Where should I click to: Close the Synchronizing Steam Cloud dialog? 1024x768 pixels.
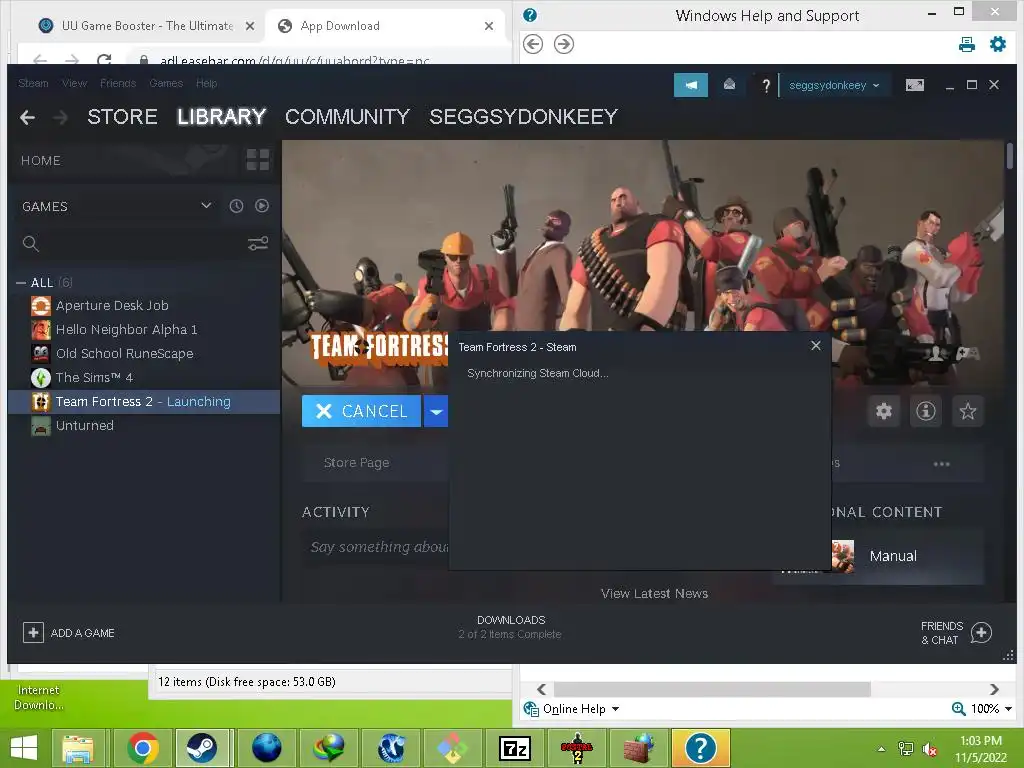pos(816,345)
